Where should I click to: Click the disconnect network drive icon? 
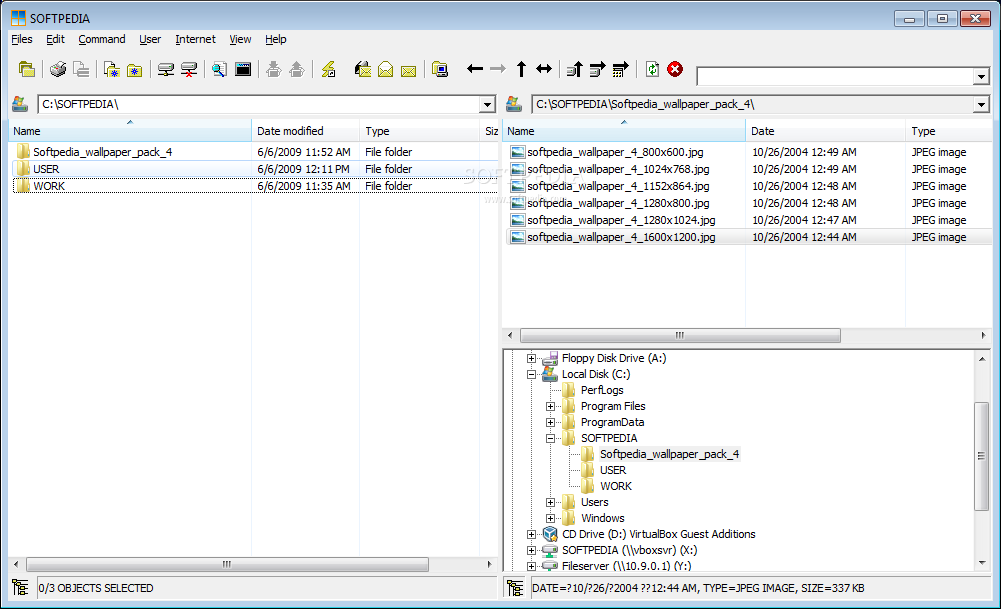(x=189, y=69)
